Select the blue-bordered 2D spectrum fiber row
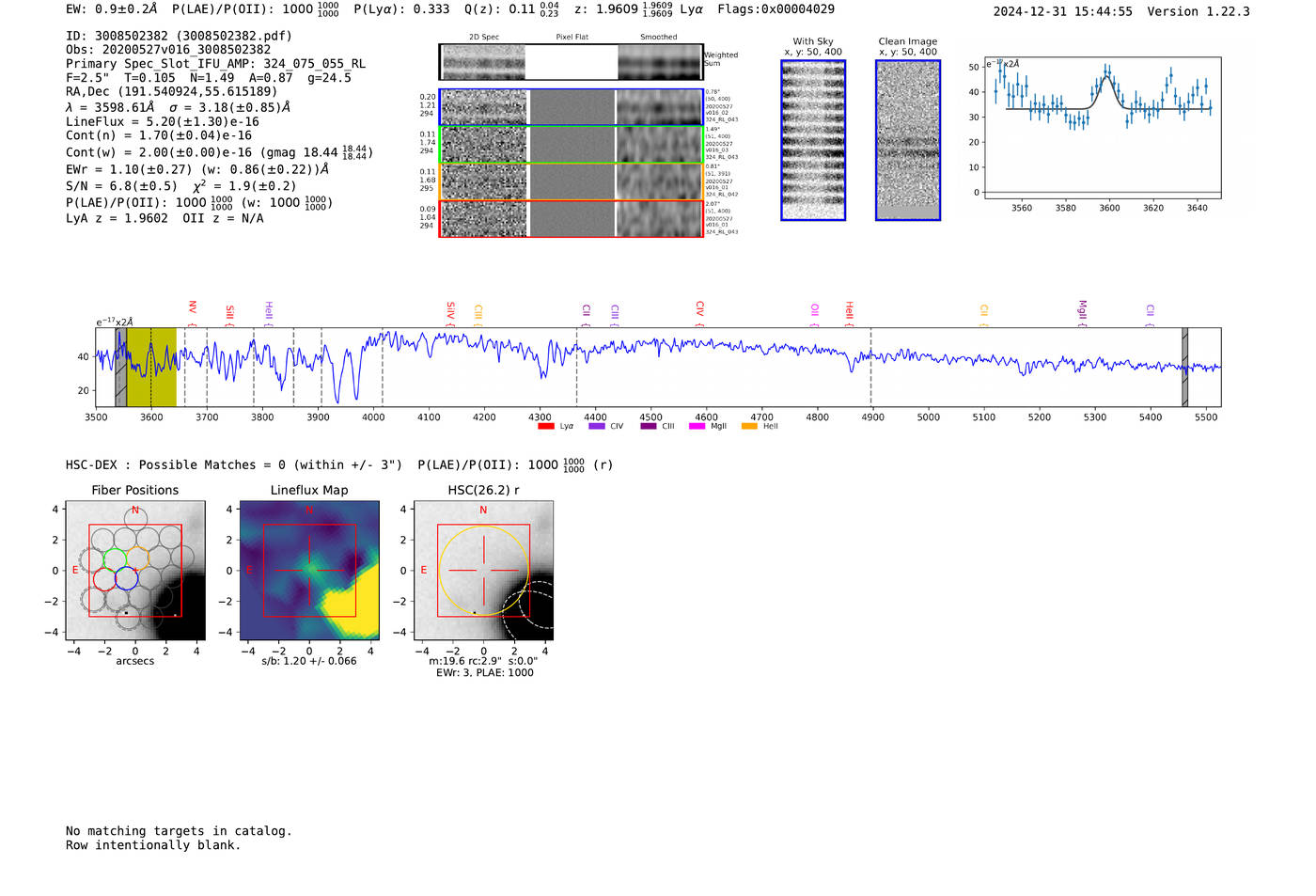1316x896 pixels. 571,107
